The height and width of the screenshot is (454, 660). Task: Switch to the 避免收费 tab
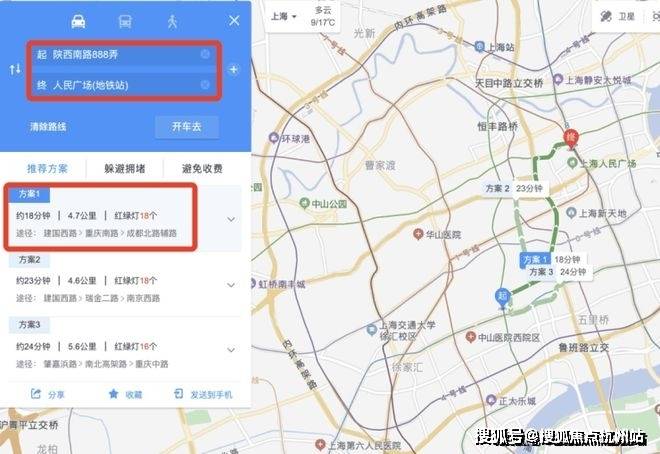pos(202,169)
